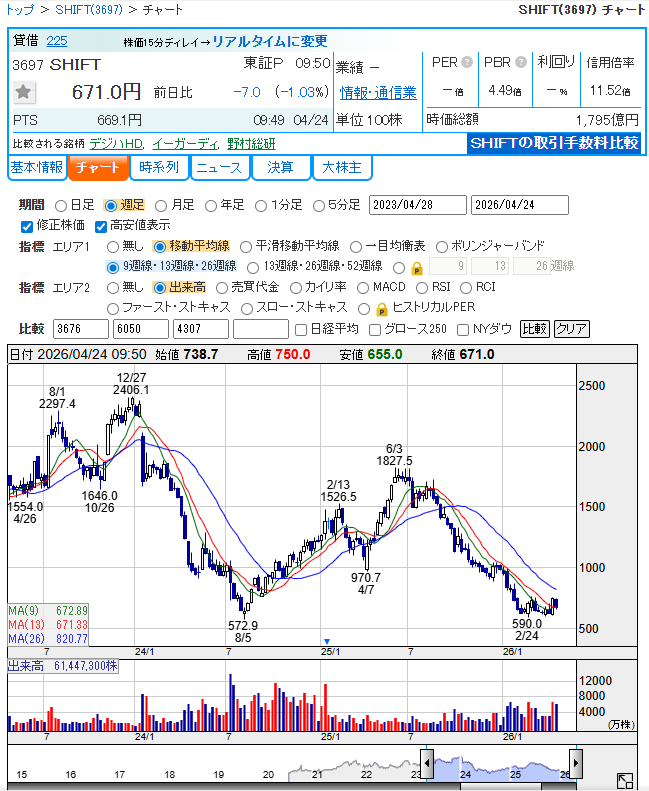Open the 大株主 tab
This screenshot has height=791, width=649.
(342, 167)
